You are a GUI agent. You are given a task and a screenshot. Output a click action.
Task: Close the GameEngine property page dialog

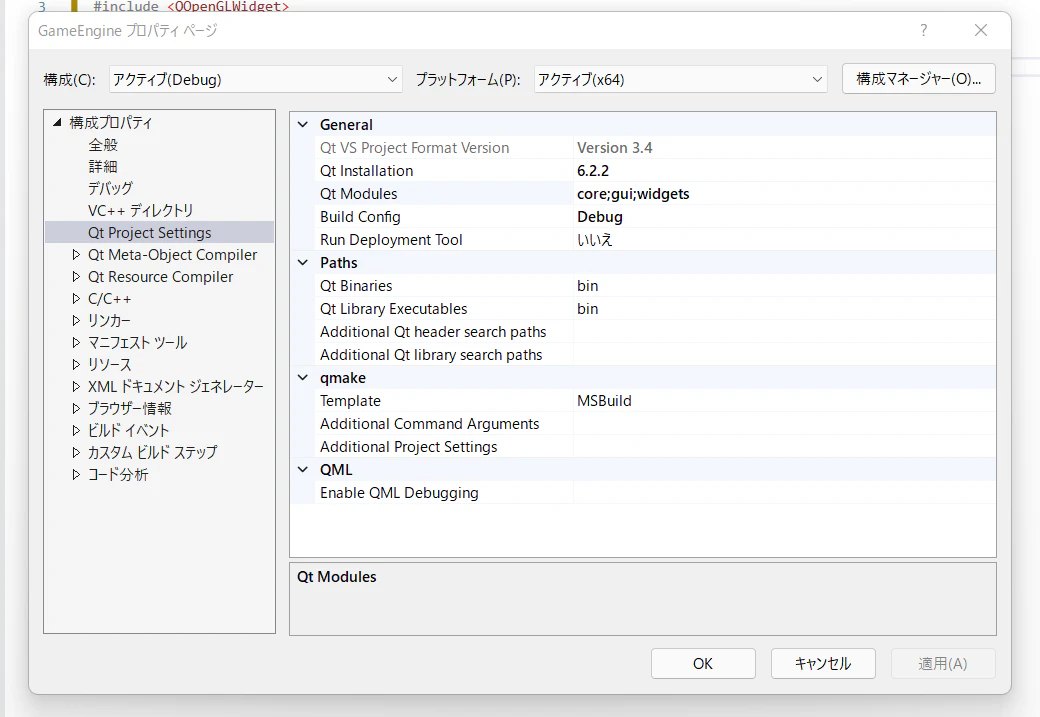(x=981, y=30)
